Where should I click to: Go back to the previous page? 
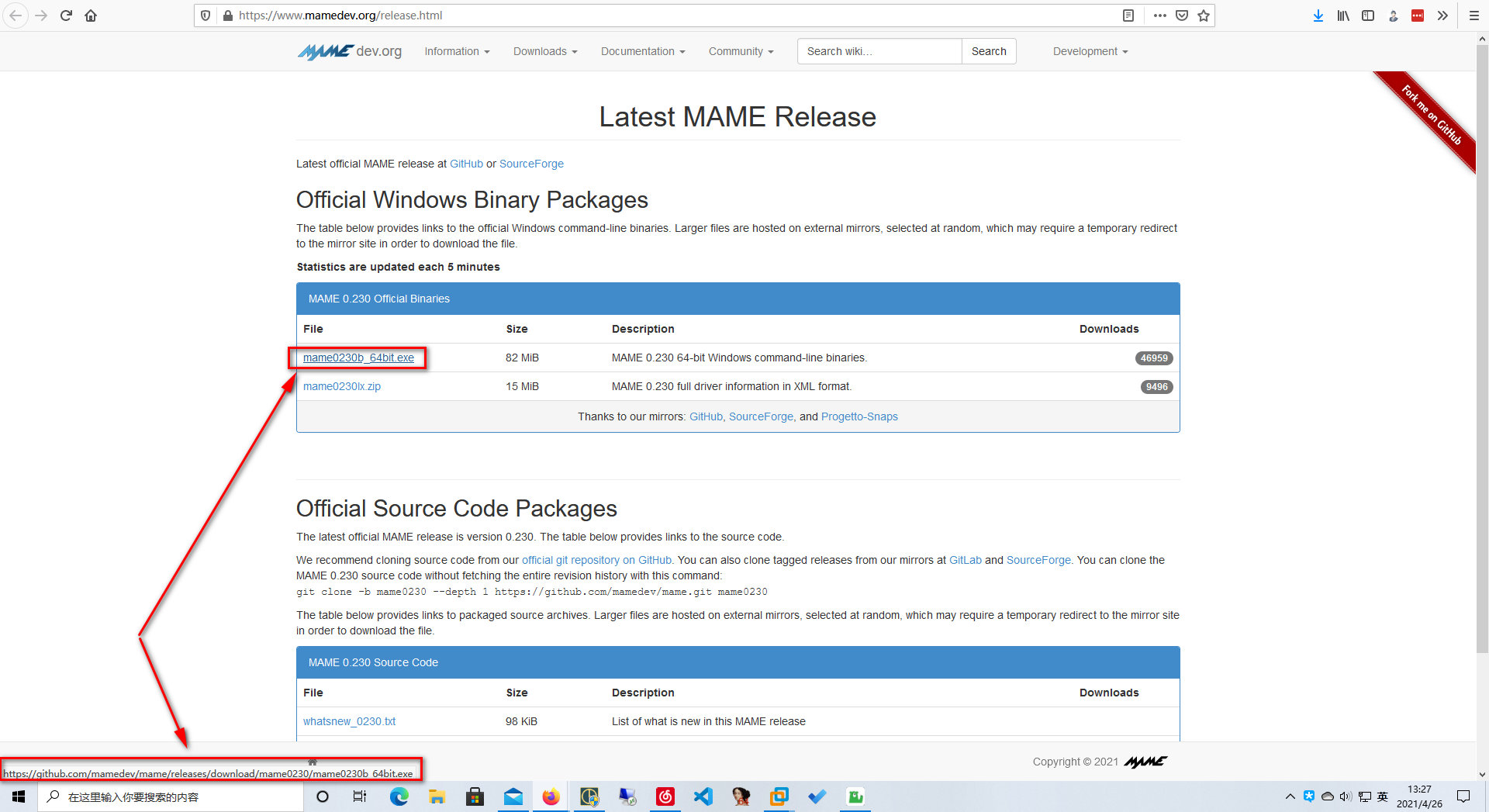(x=16, y=16)
